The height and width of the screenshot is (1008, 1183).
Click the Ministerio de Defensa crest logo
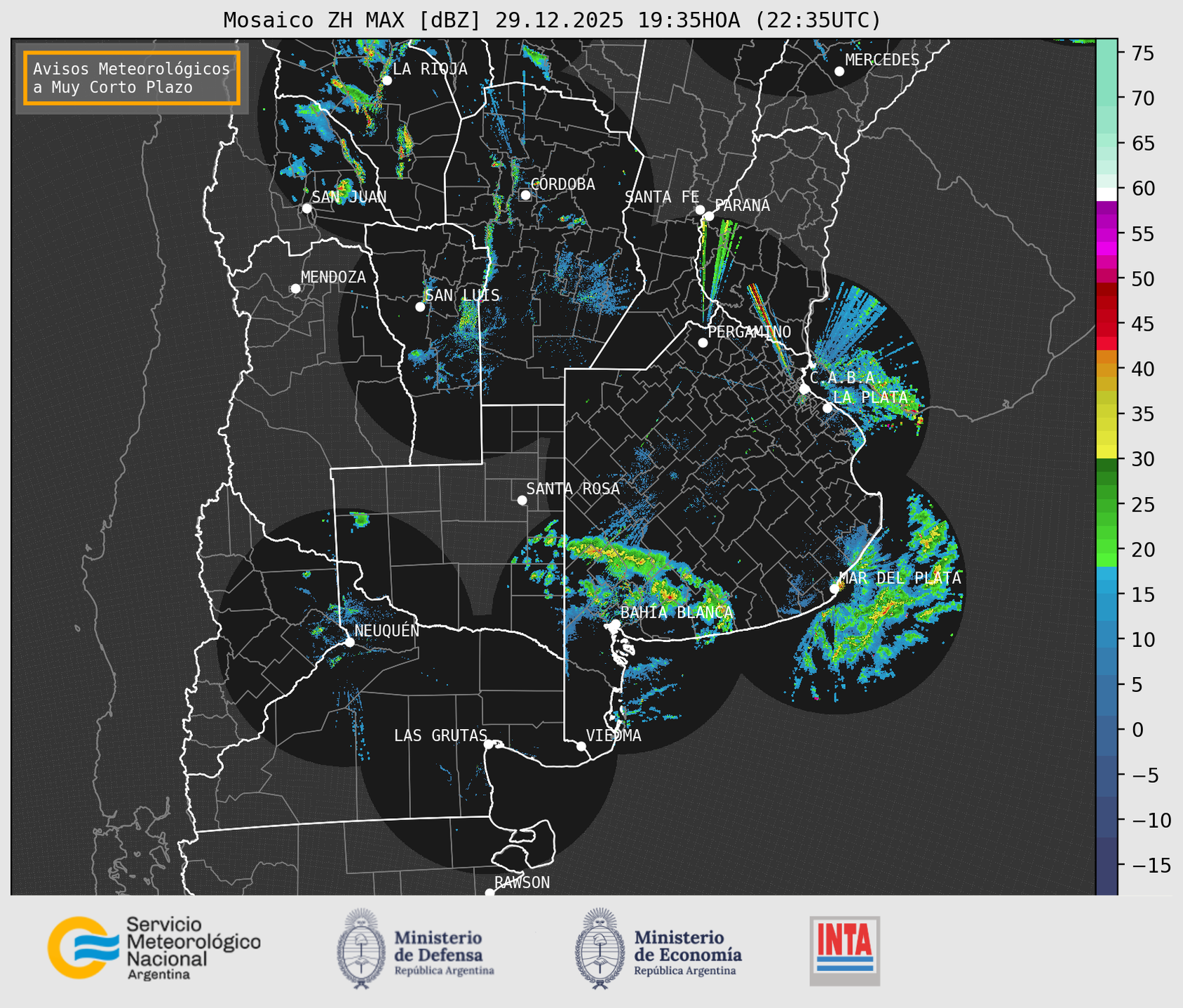coord(361,948)
